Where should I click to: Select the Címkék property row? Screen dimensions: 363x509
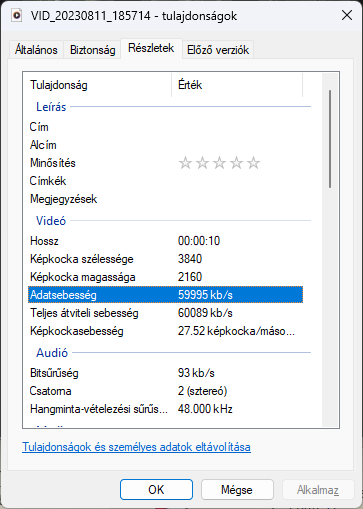tap(166, 181)
